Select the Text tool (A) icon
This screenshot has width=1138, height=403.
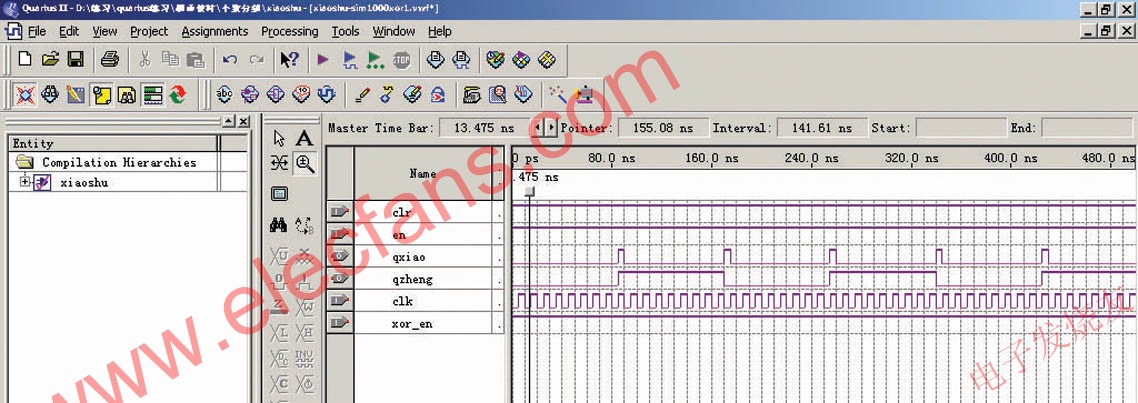(304, 138)
